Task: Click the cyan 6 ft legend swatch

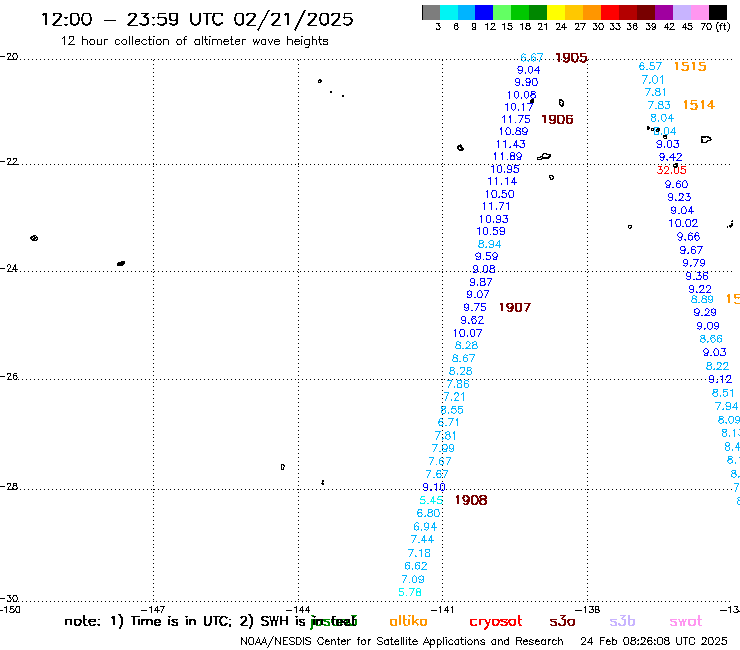Action: (448, 12)
